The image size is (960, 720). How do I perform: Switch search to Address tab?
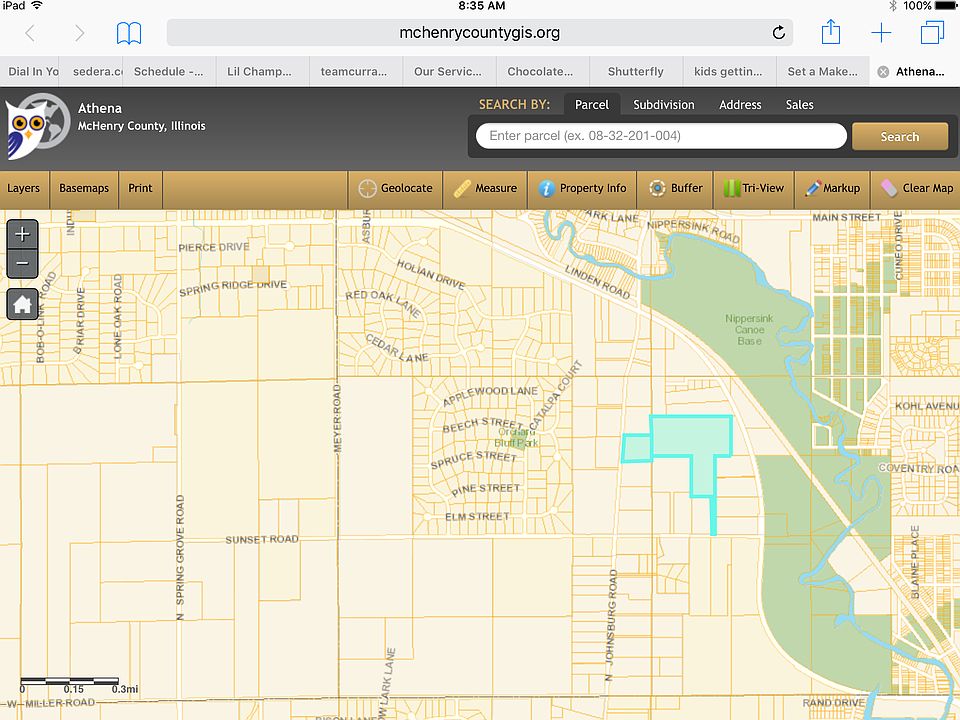(740, 104)
